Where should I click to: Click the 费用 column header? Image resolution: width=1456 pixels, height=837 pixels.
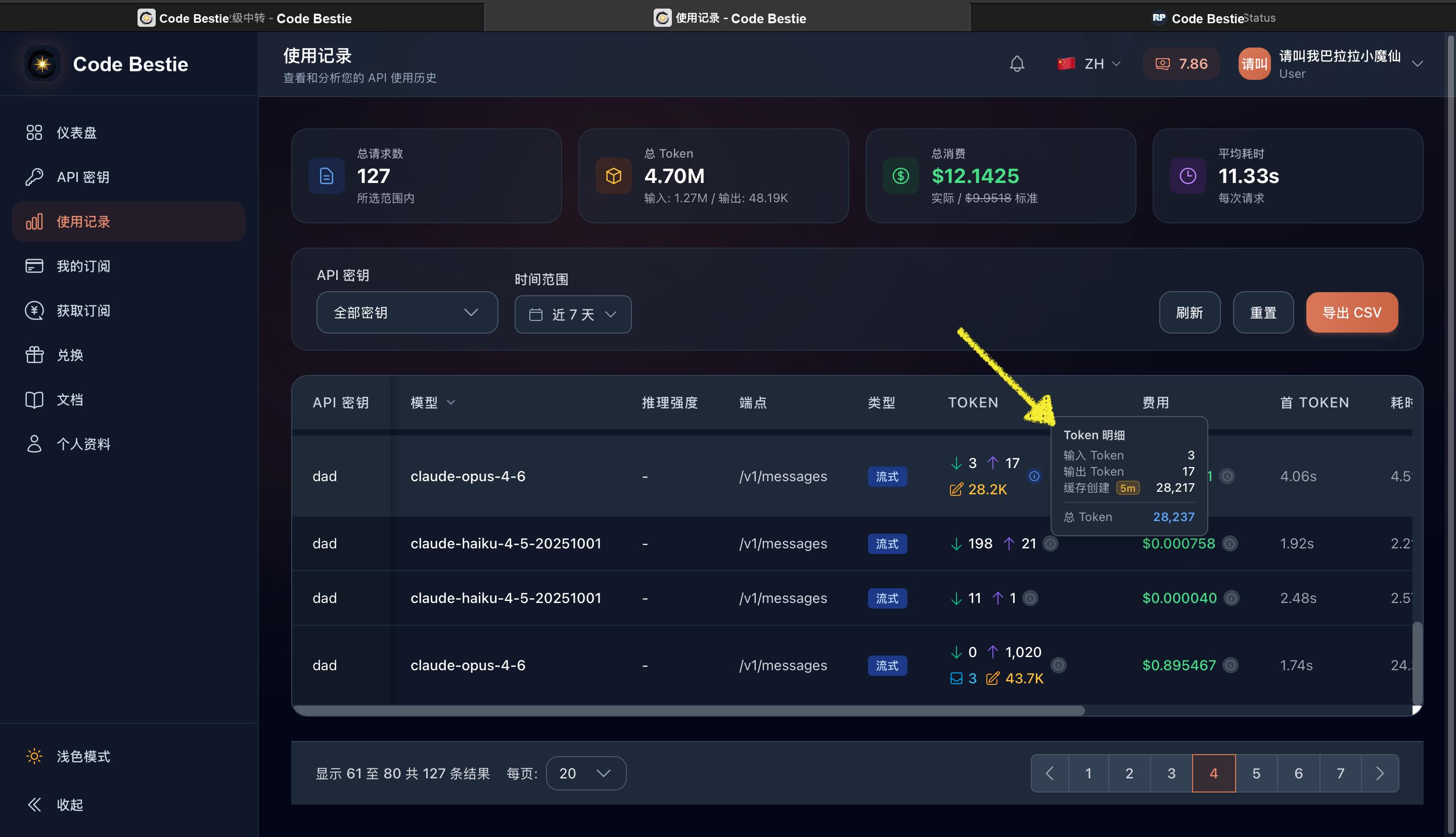(1155, 402)
